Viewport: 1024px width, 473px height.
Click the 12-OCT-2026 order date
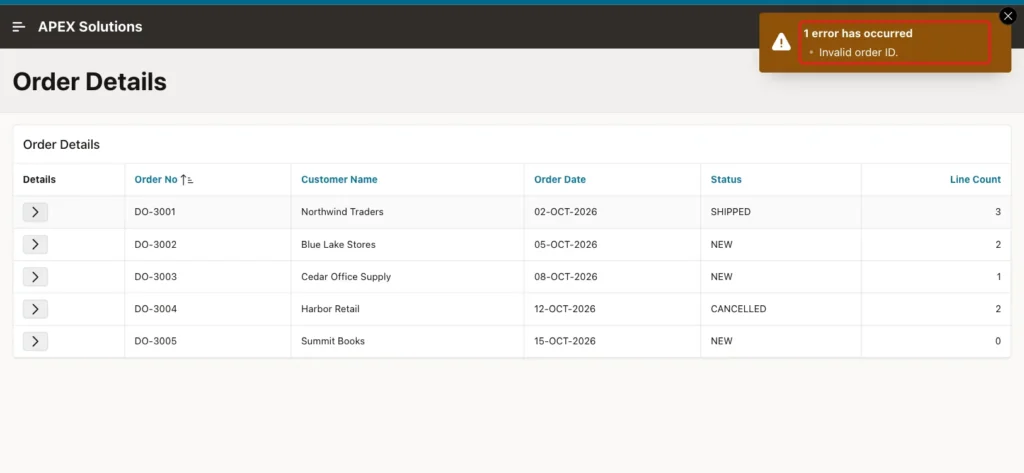coord(565,308)
